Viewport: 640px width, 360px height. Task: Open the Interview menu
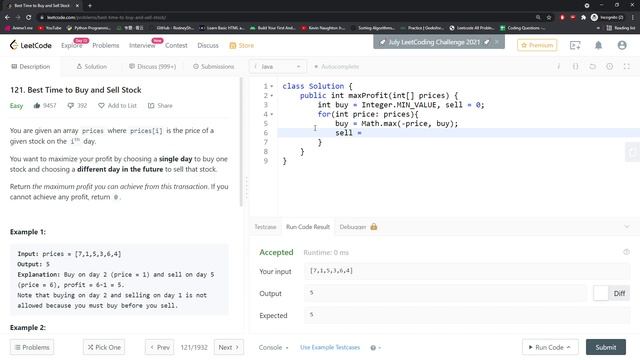coord(142,45)
